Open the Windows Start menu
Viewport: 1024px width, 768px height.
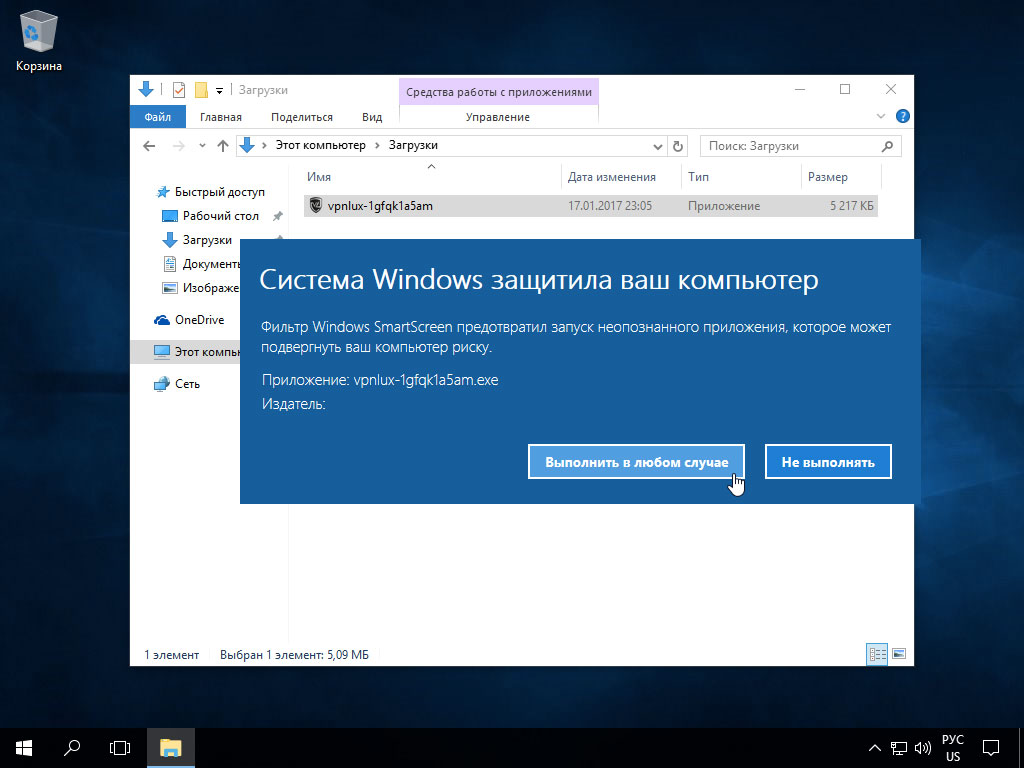point(24,748)
